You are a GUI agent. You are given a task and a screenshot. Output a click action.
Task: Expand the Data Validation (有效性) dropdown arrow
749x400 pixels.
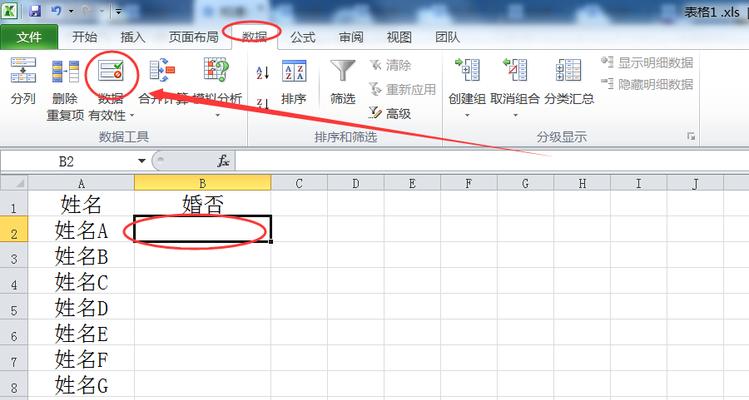click(132, 116)
